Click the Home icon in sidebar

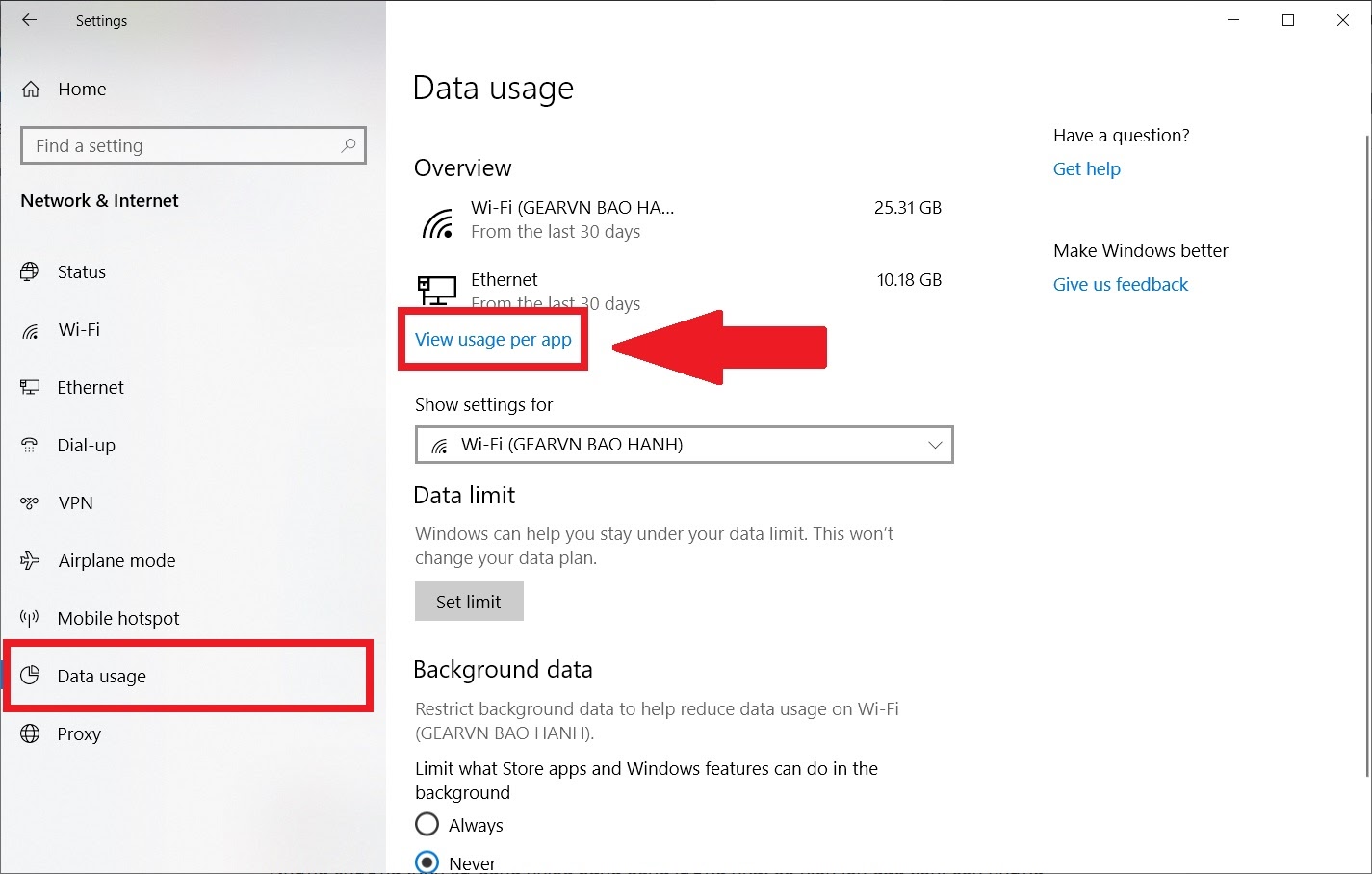[x=31, y=90]
